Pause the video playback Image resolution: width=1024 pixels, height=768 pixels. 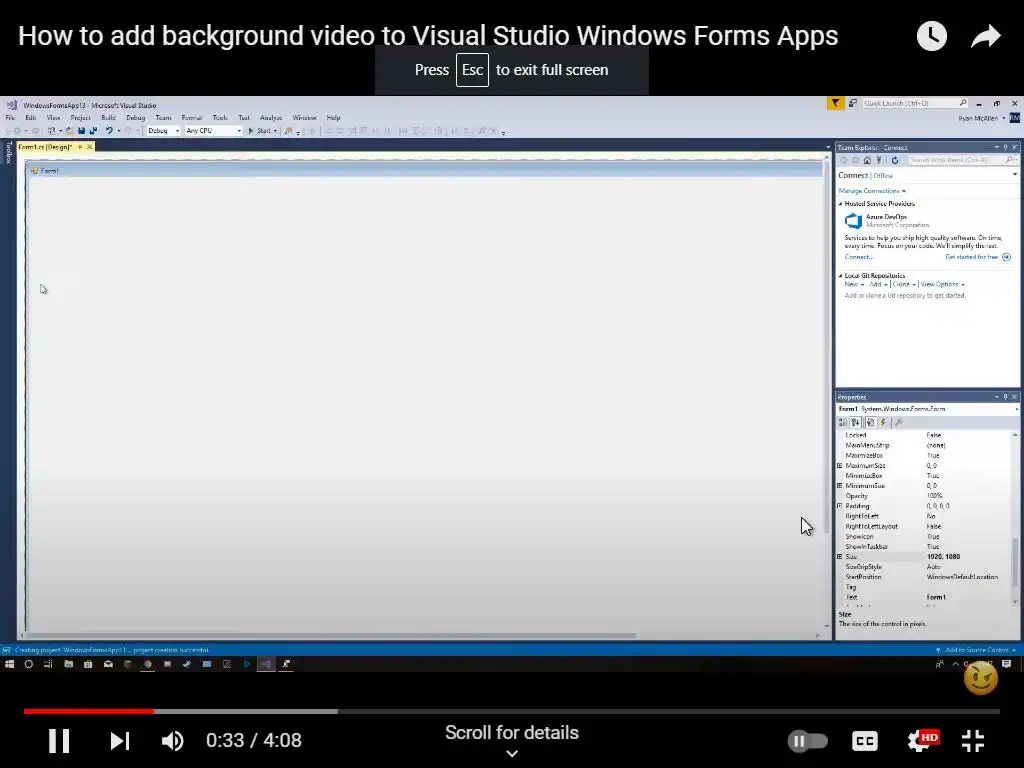click(x=59, y=741)
